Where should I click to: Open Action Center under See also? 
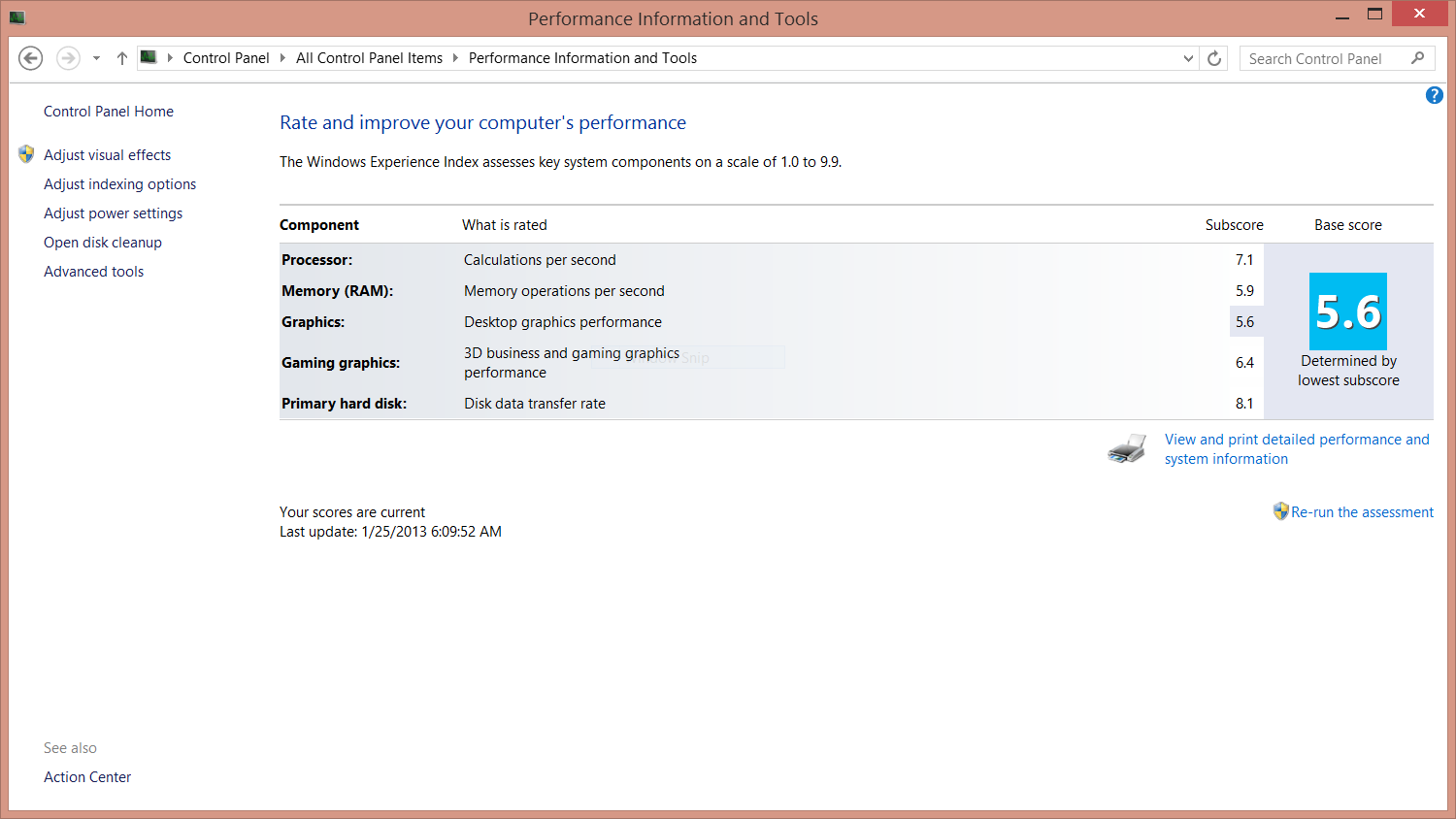tap(87, 777)
